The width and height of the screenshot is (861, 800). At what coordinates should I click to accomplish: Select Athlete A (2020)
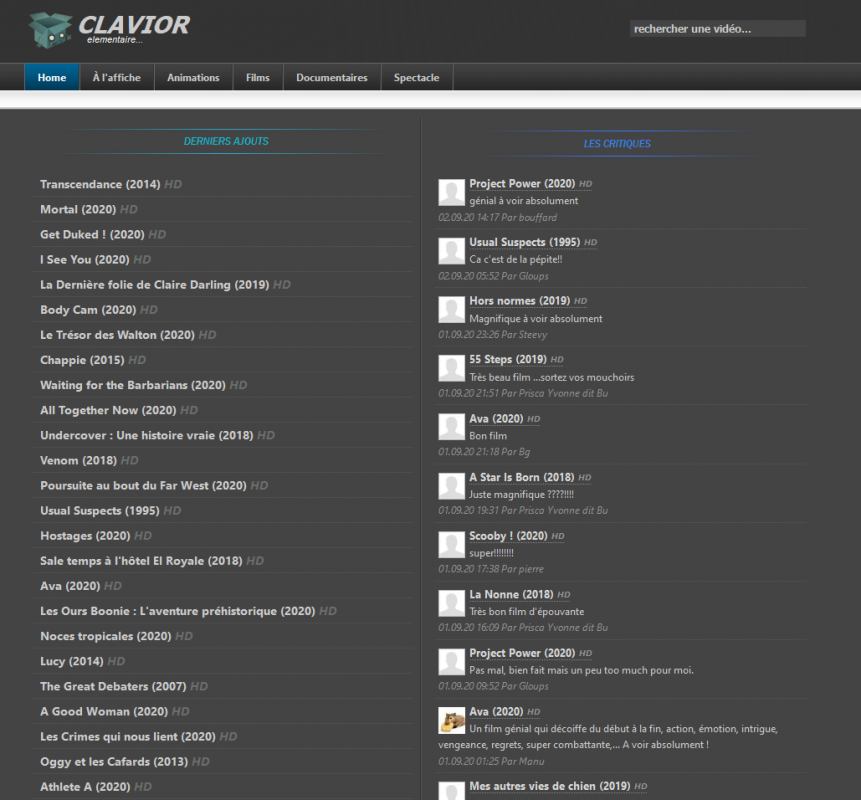click(85, 787)
